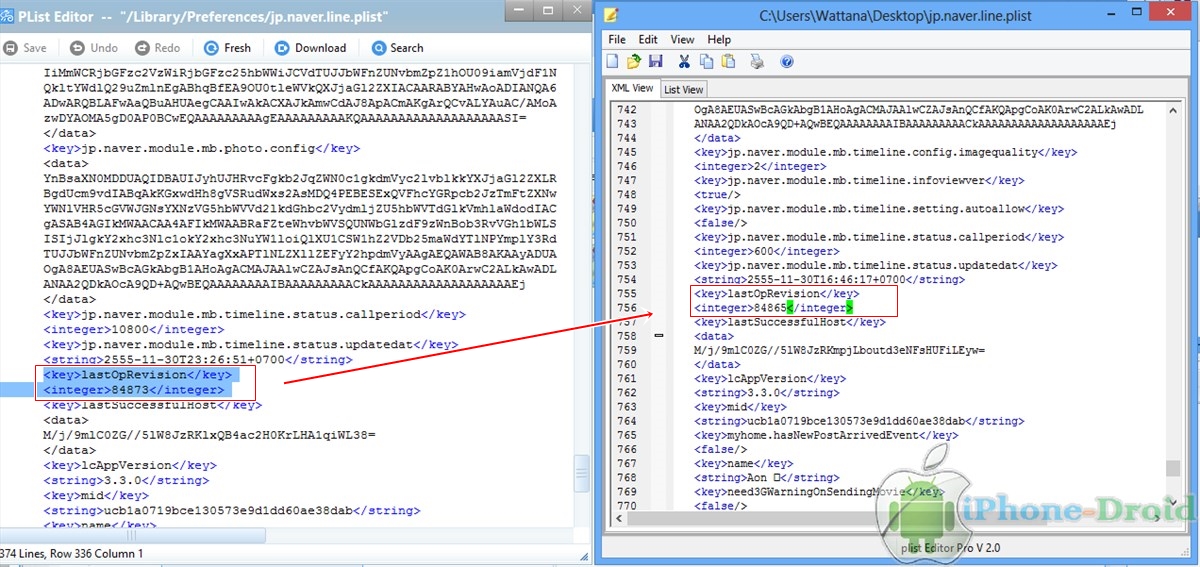Click myhome.hasNewPostArrivedEvent key line
Image resolution: width=1200 pixels, height=567 pixels.
click(826, 435)
